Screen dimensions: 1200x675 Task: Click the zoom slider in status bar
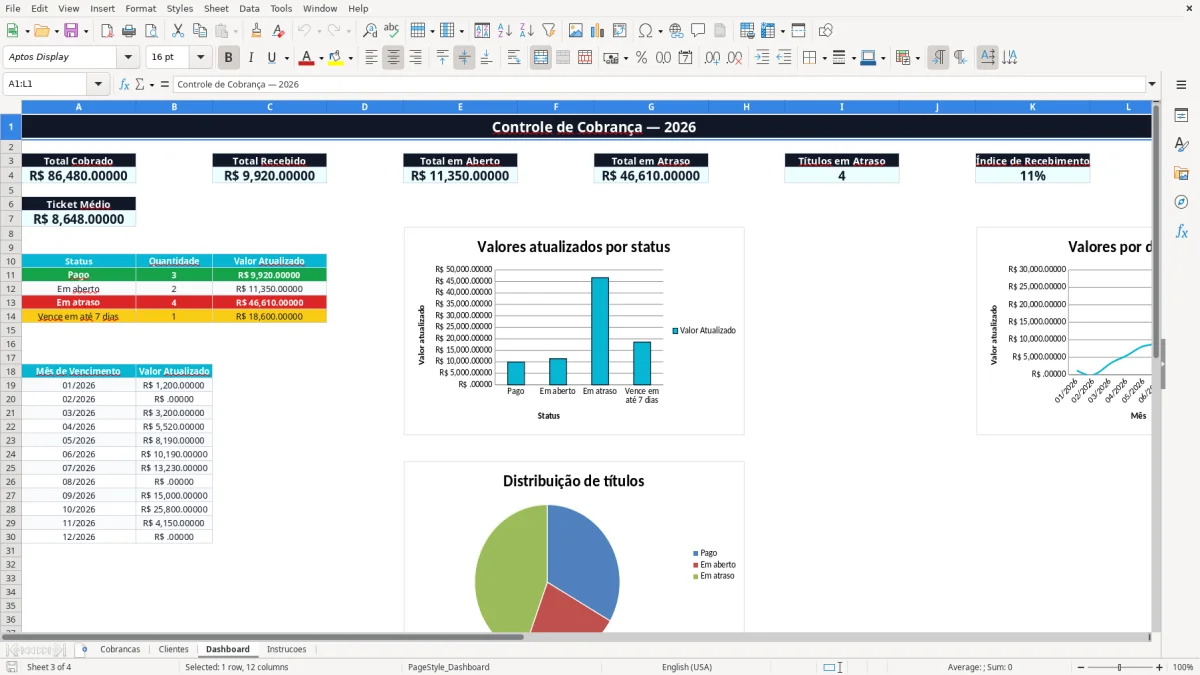tap(1119, 667)
